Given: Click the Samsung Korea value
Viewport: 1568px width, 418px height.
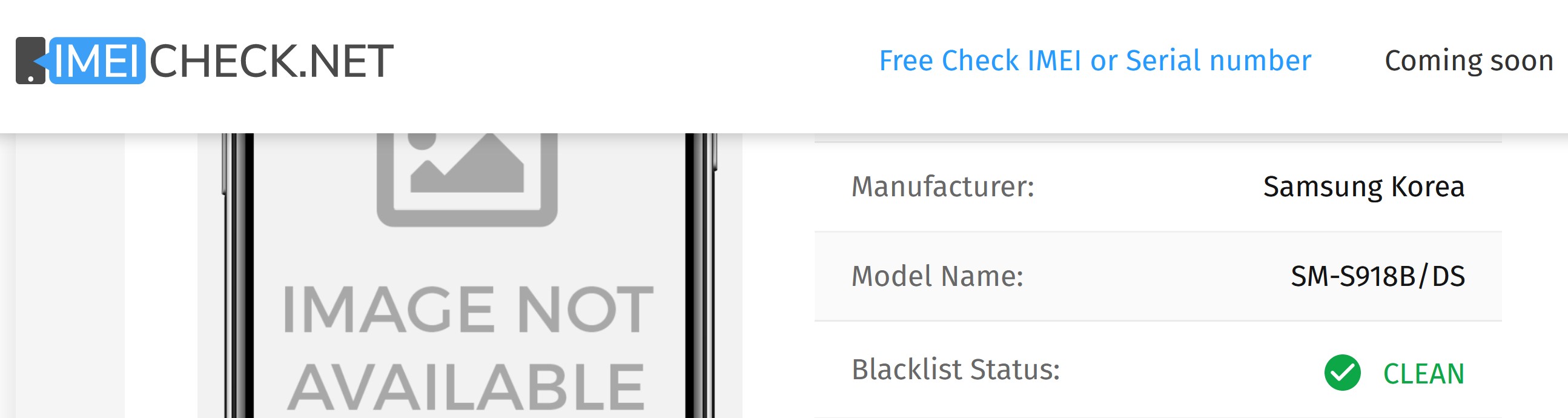Looking at the screenshot, I should [1363, 187].
